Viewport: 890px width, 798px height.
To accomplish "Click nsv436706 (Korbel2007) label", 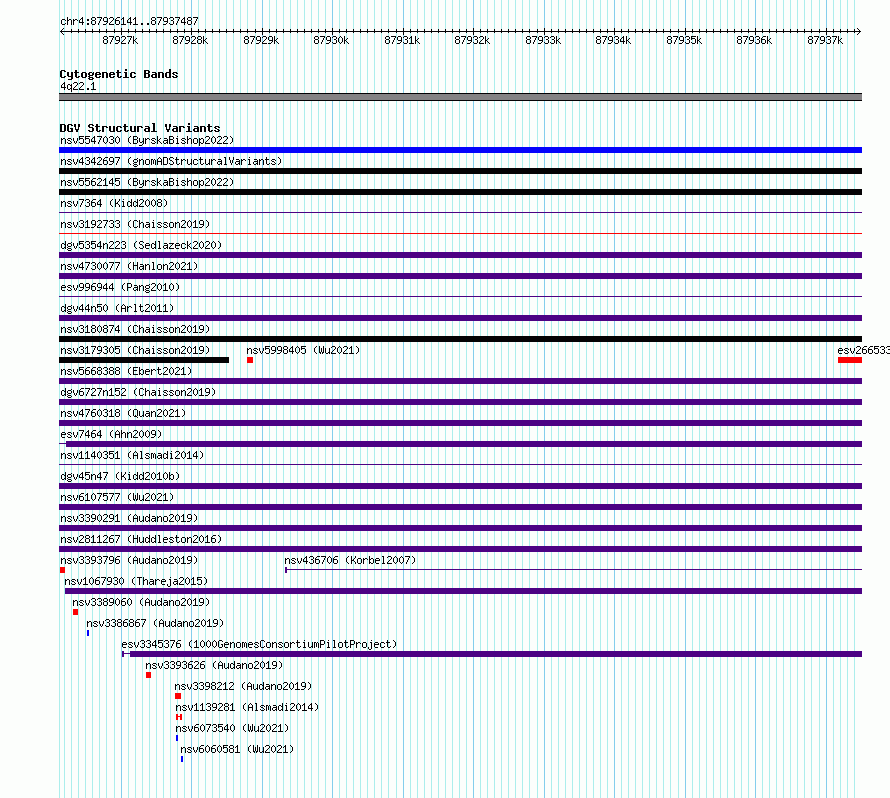I will pos(350,560).
